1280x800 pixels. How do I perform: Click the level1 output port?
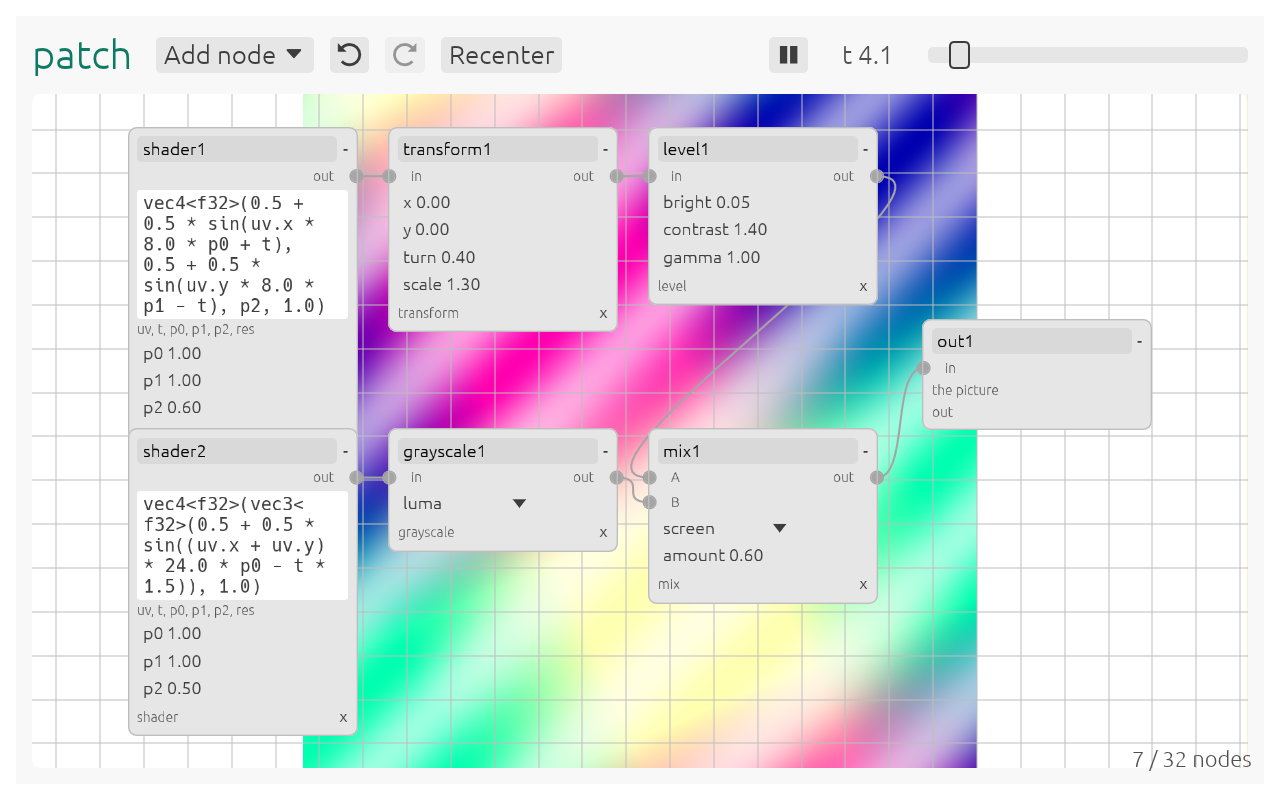(x=876, y=176)
